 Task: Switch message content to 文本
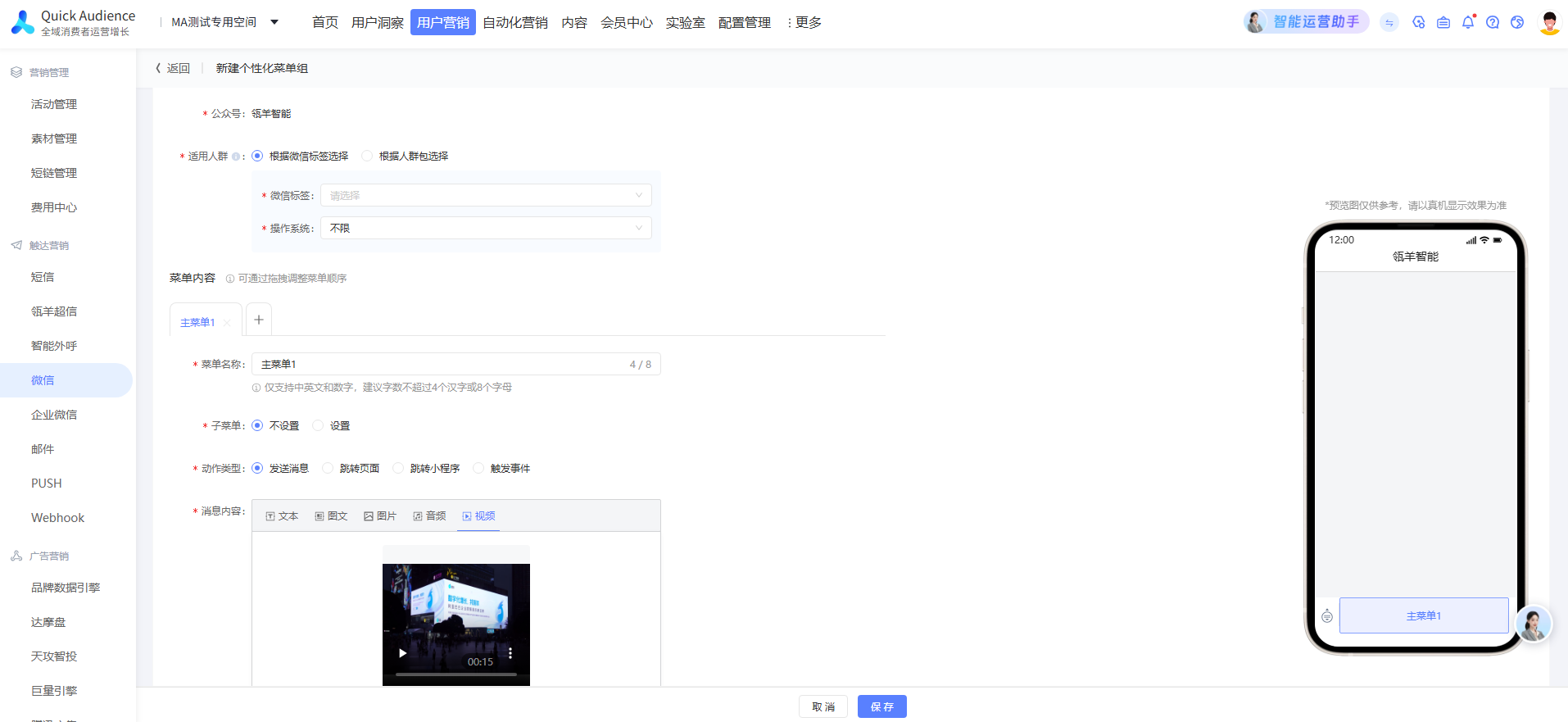[282, 515]
